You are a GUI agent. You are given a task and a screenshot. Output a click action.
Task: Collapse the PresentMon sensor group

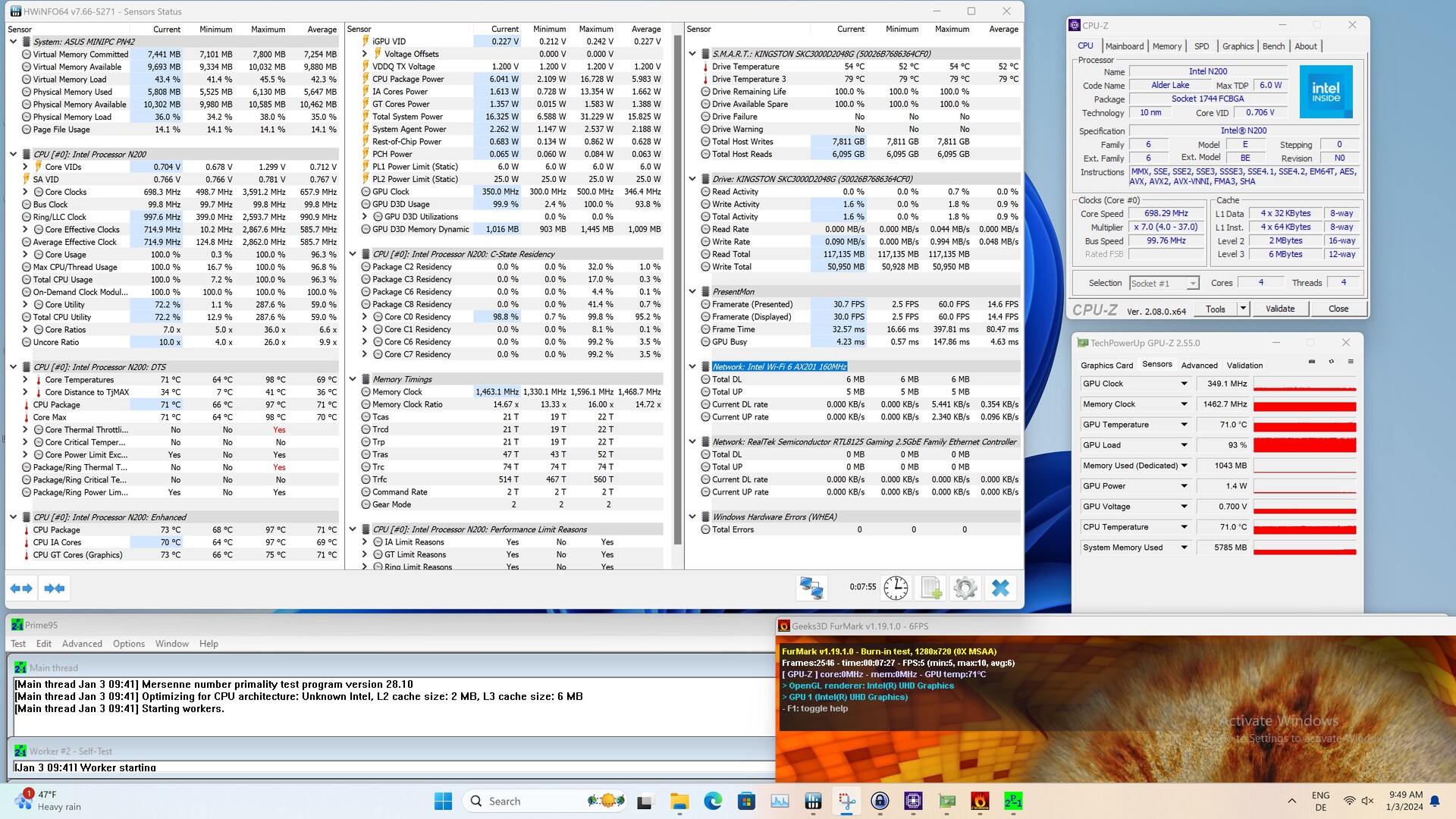[x=692, y=291]
